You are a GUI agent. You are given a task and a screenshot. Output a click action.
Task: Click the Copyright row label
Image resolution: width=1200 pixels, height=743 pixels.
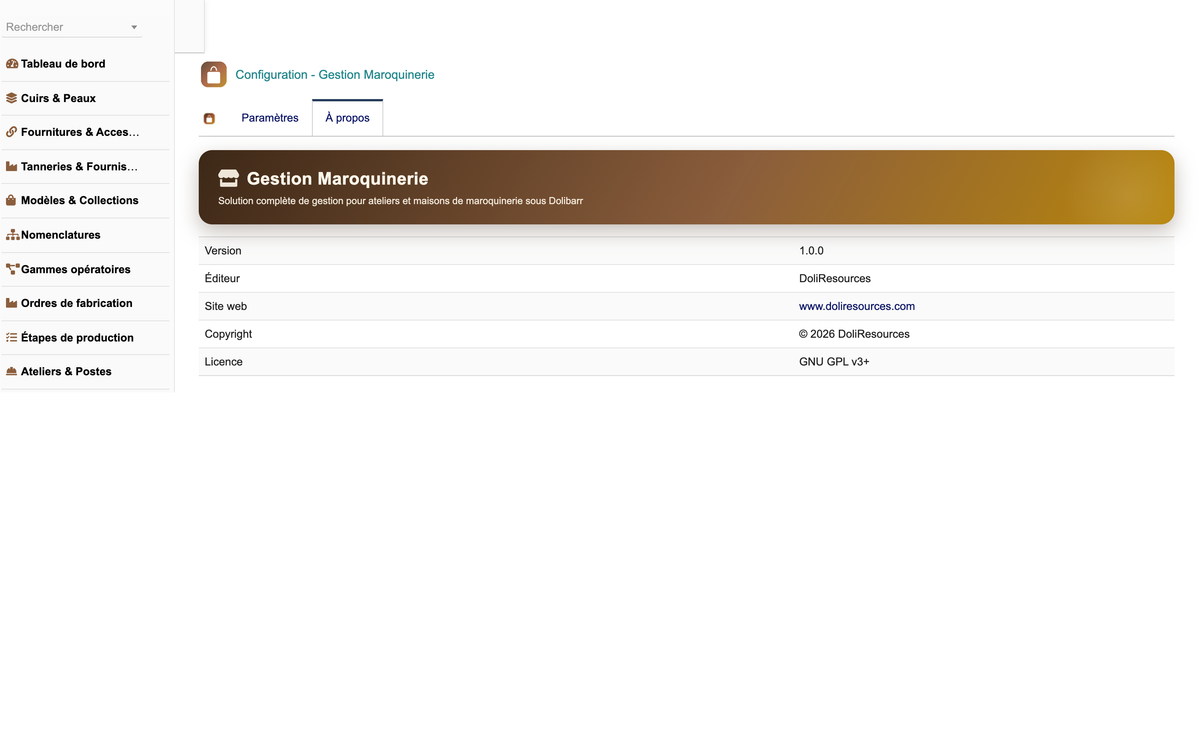tap(228, 334)
